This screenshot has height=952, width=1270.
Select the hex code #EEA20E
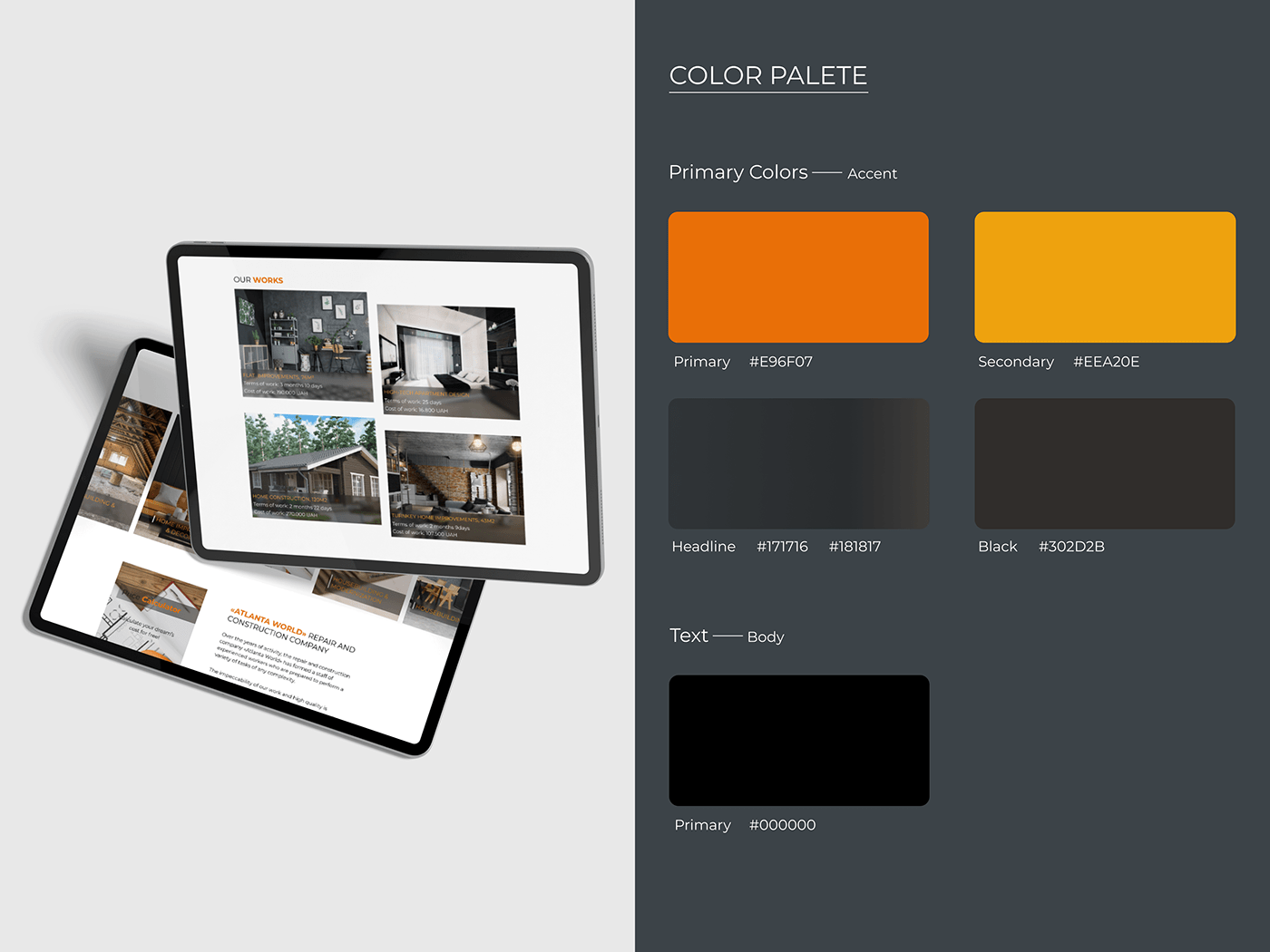(x=1106, y=361)
